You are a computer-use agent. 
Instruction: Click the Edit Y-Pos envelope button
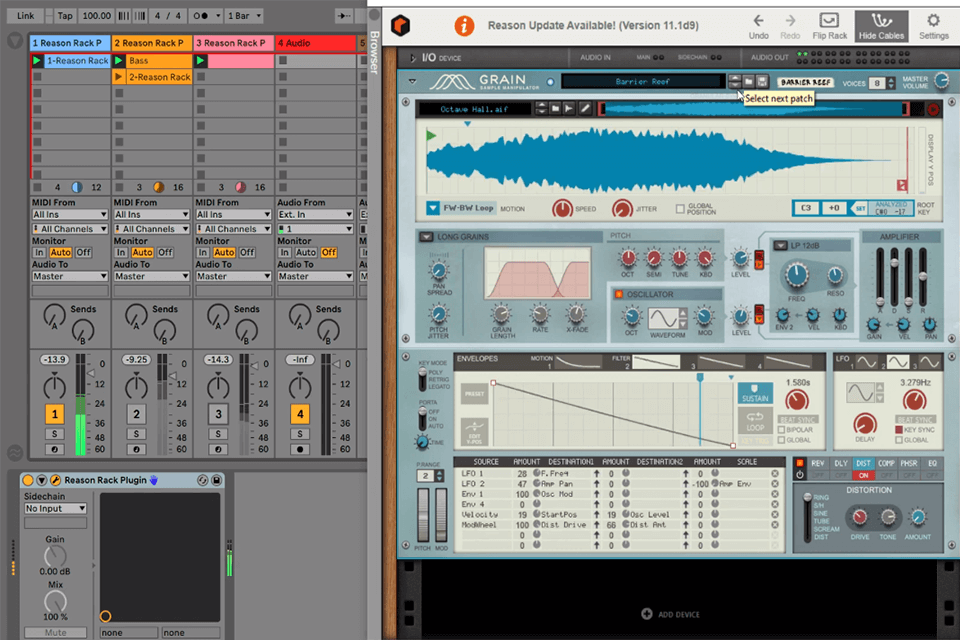474,430
